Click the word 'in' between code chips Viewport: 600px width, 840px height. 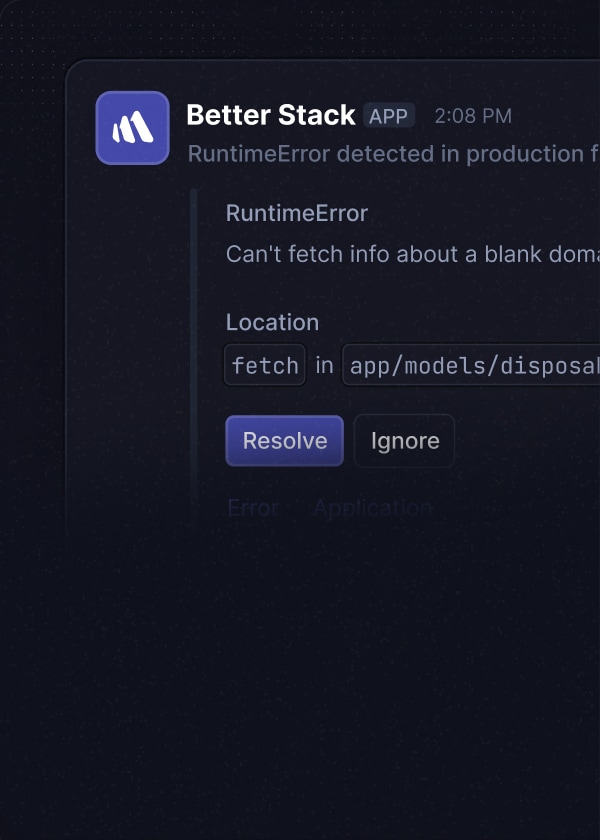tap(324, 366)
